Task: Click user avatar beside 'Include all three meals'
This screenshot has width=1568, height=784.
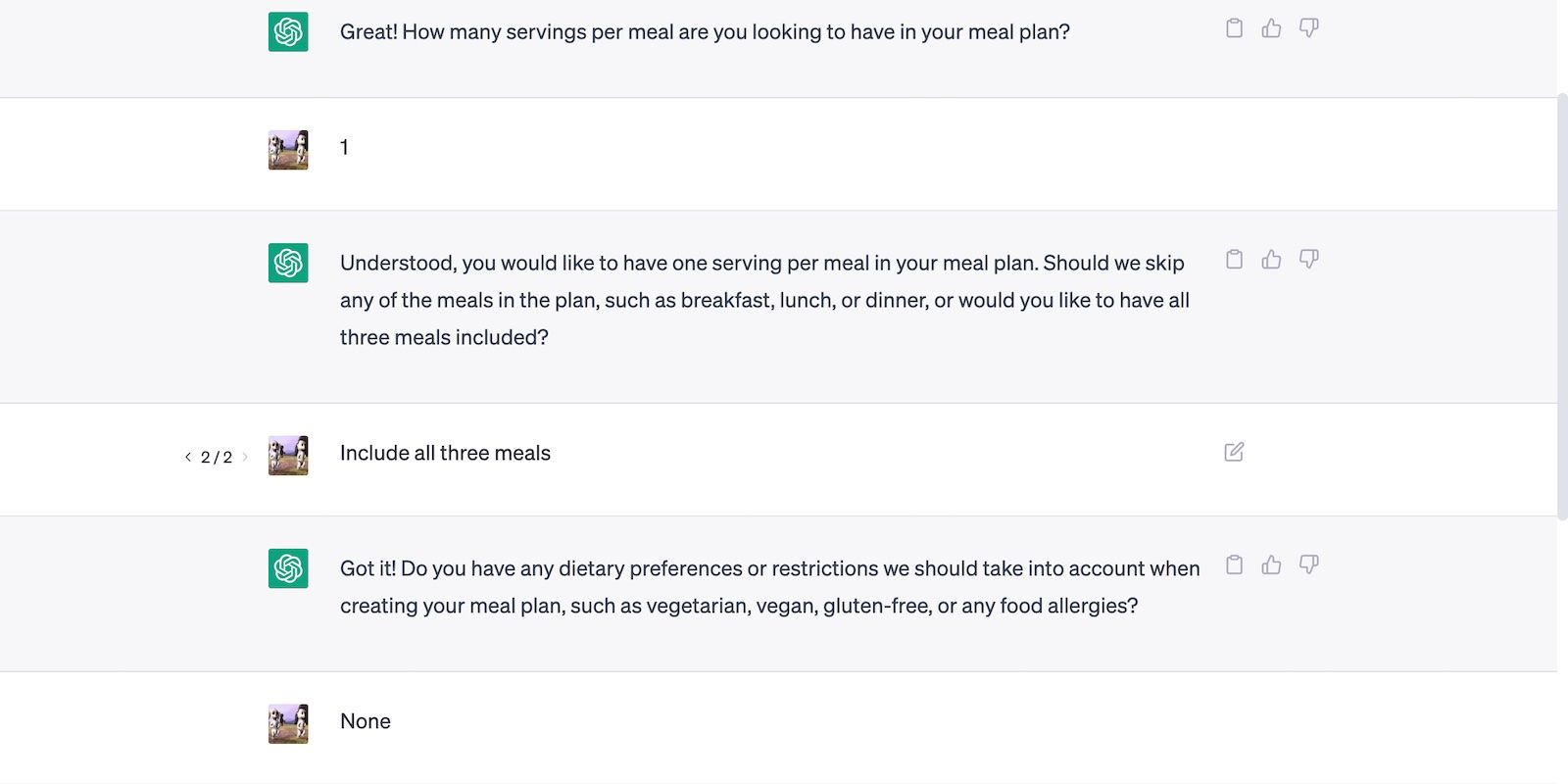Action: point(288,456)
